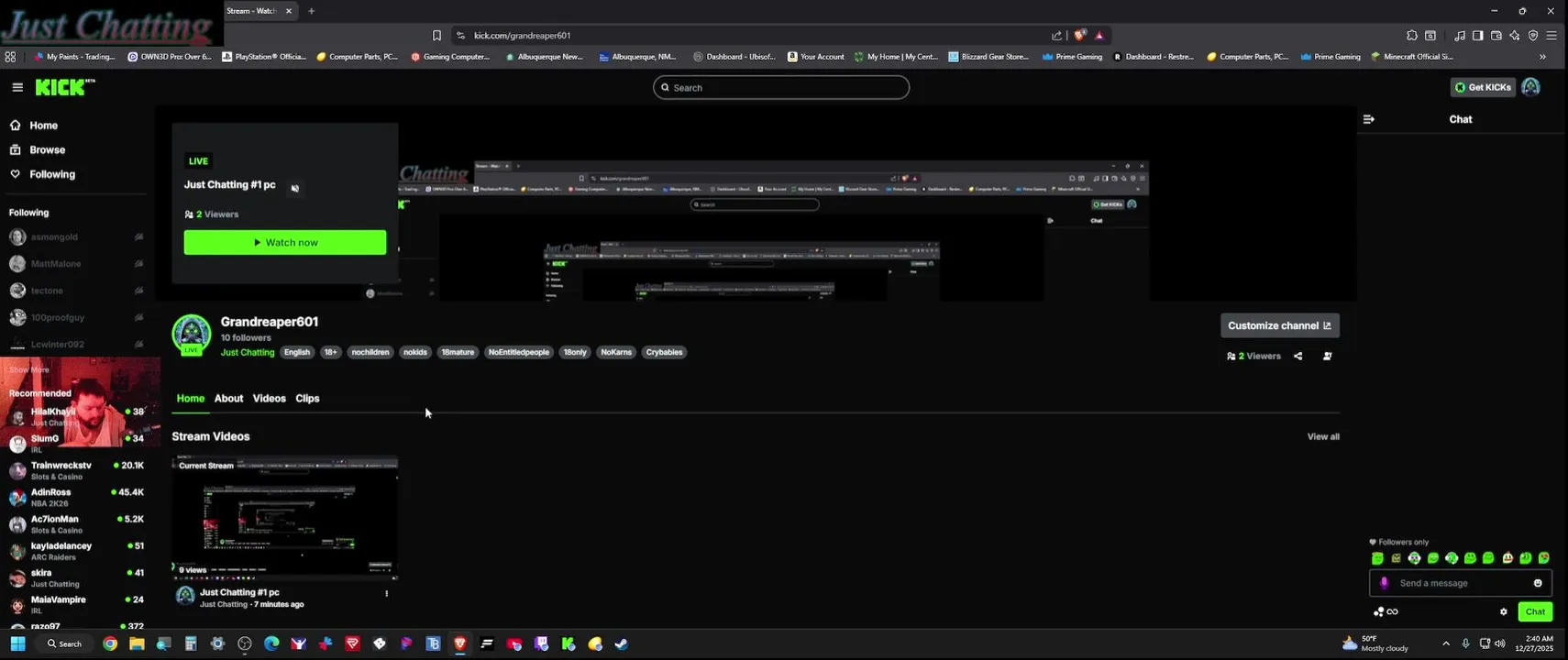Open Steam from the taskbar
This screenshot has width=1568, height=660.
coord(621,643)
